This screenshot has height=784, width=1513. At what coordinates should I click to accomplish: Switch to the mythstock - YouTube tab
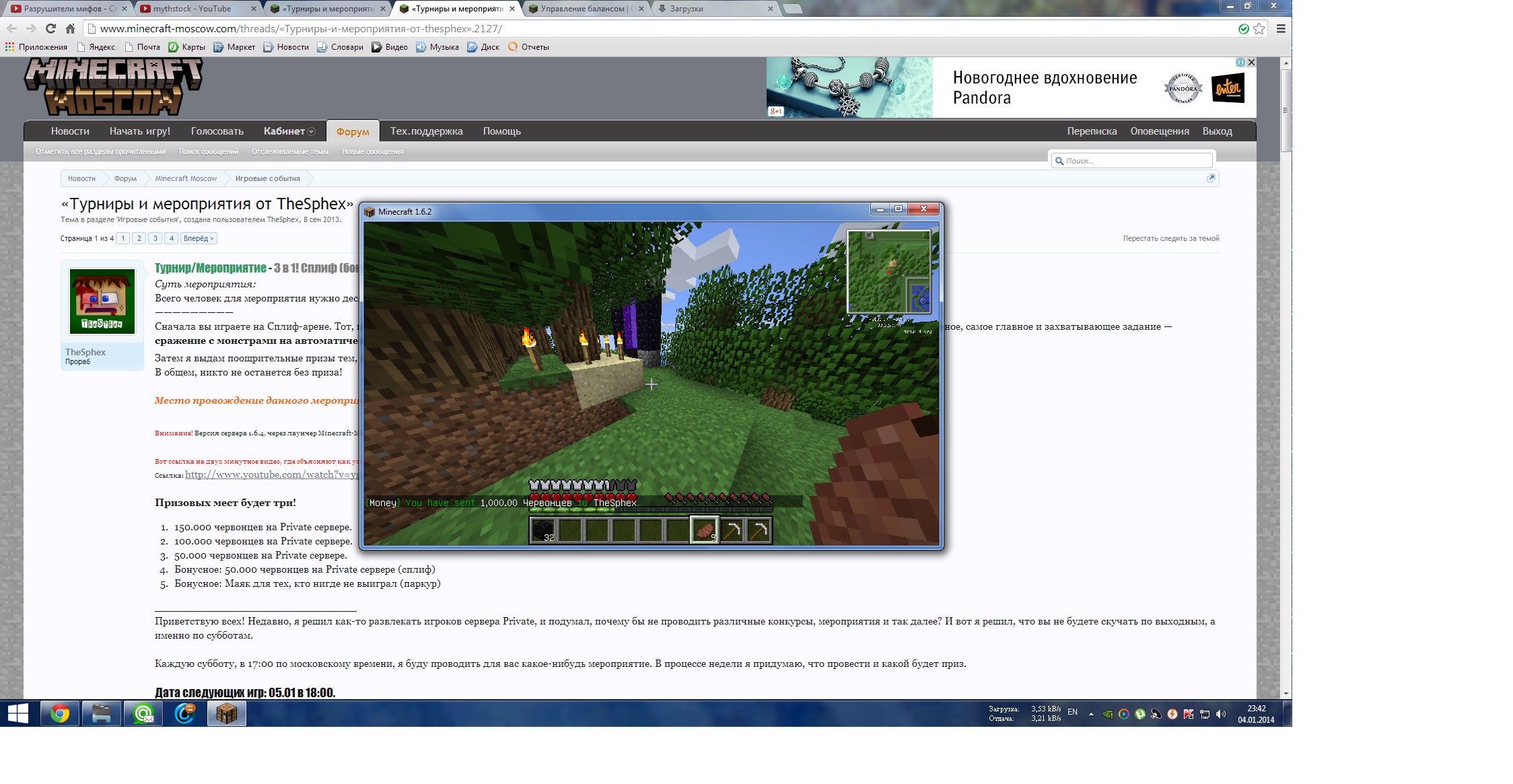(x=192, y=9)
